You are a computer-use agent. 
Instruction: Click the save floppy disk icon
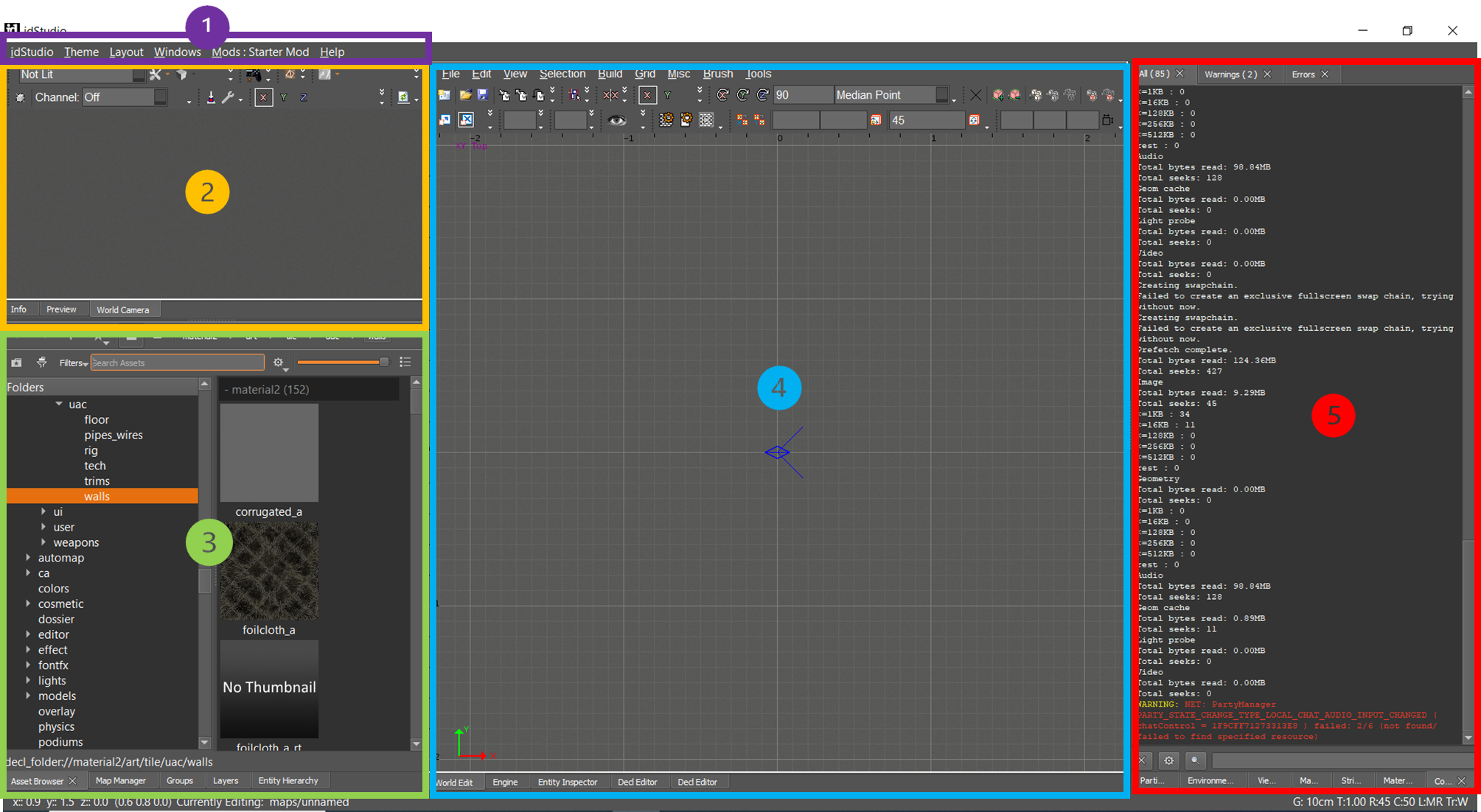tap(483, 95)
